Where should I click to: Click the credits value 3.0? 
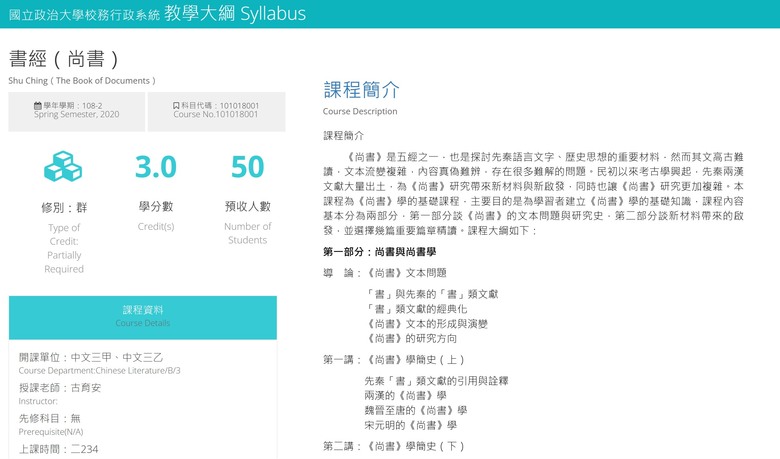(x=156, y=167)
